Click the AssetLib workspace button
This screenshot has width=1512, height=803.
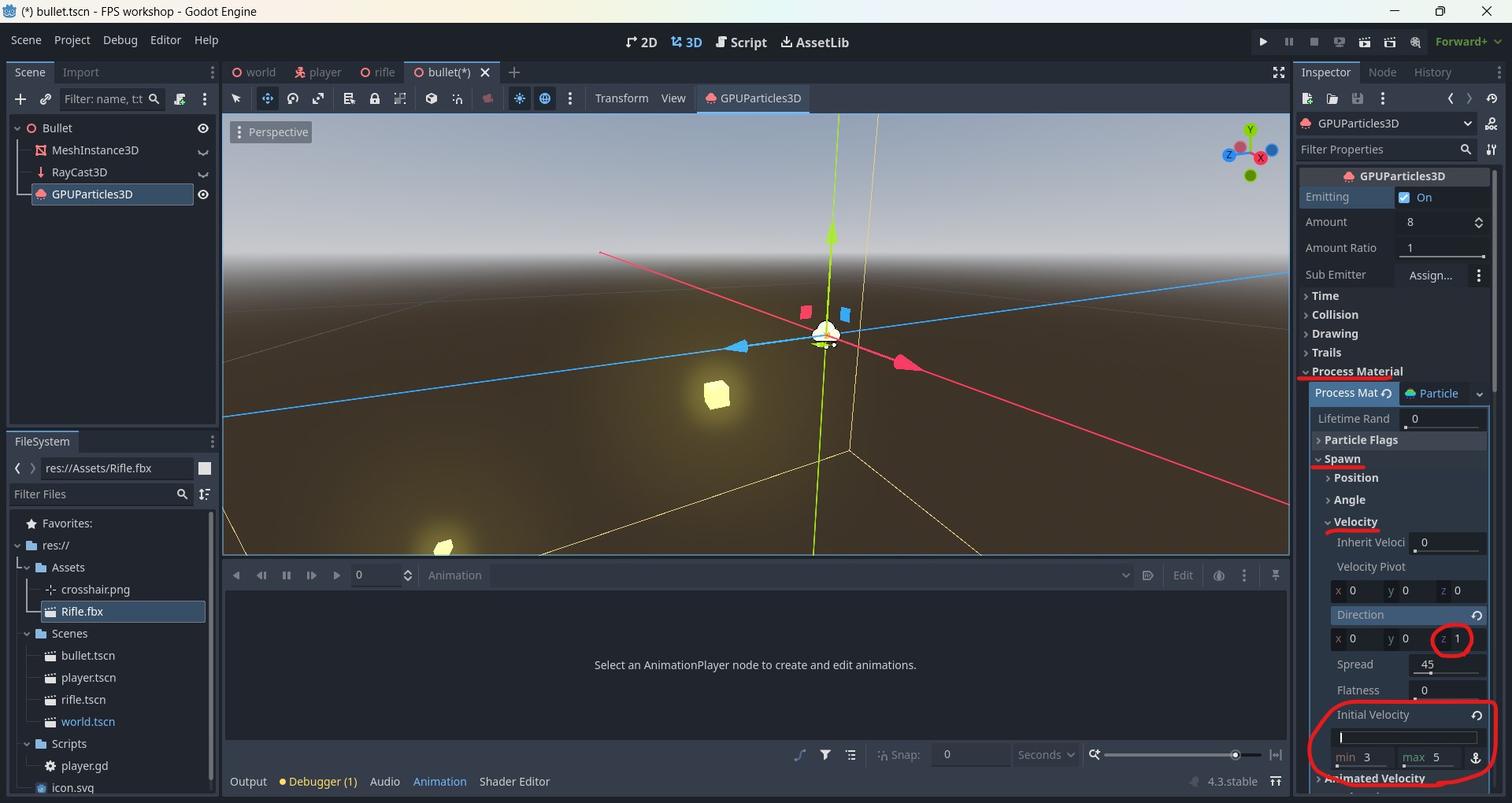814,43
